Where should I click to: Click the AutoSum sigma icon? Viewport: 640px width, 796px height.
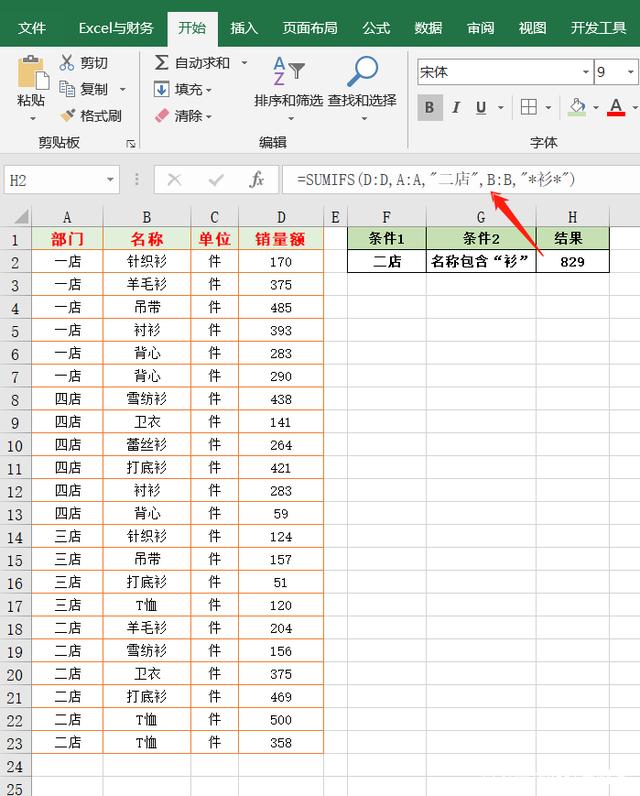[x=162, y=63]
